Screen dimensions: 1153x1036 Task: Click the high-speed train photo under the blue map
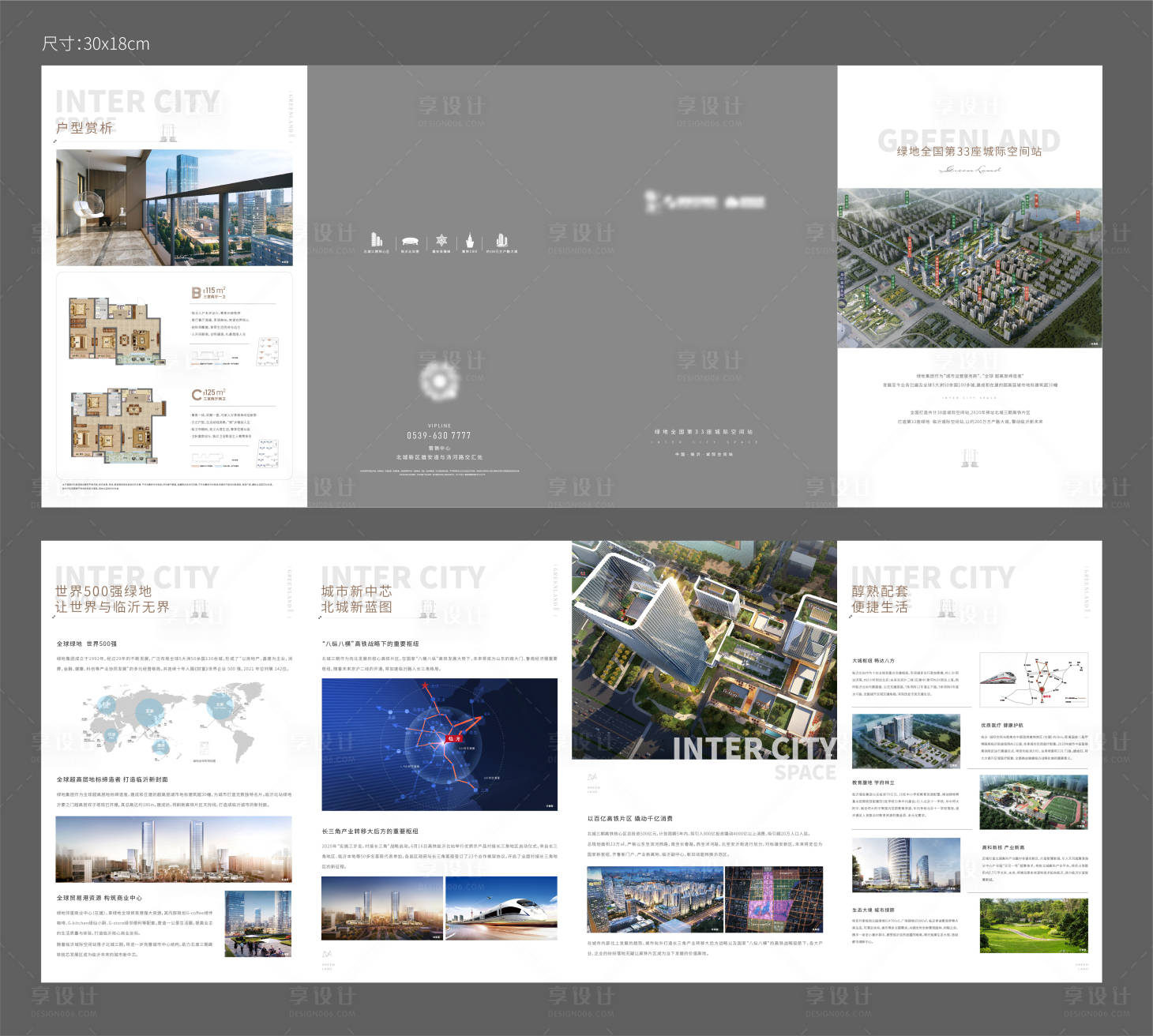coord(501,908)
